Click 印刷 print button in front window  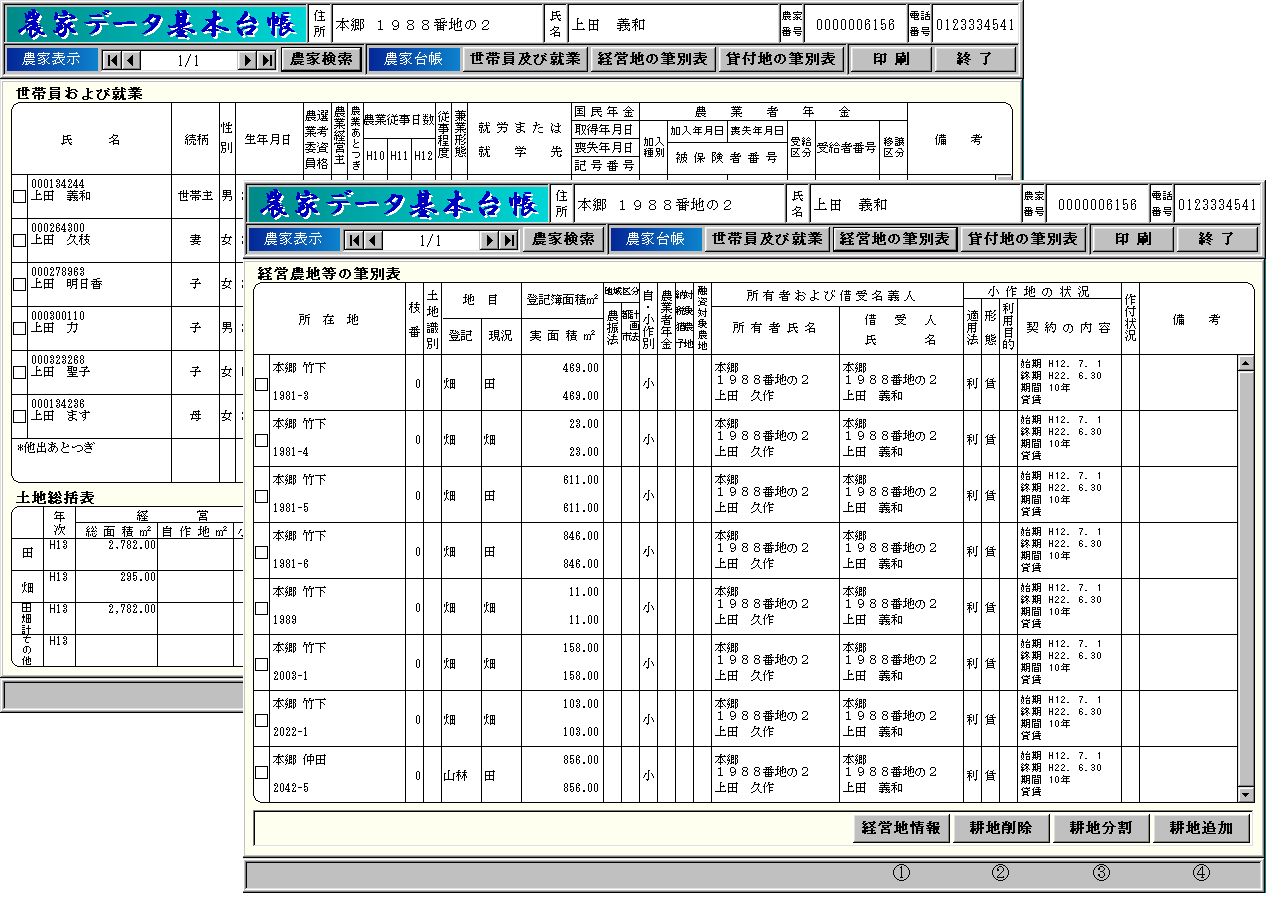pyautogui.click(x=1132, y=239)
